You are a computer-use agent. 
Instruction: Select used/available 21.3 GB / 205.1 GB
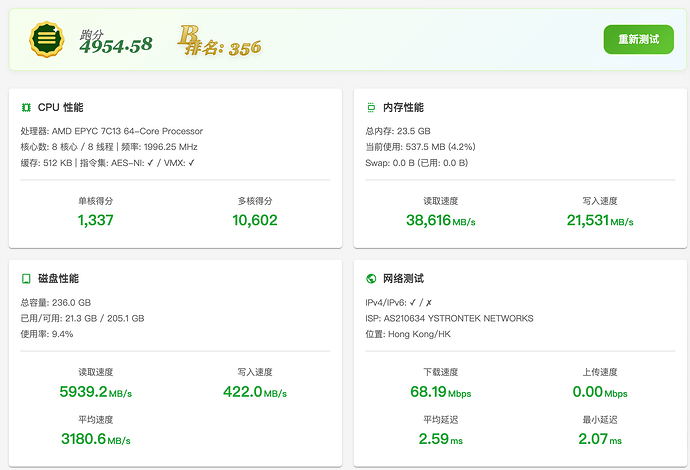(82, 319)
